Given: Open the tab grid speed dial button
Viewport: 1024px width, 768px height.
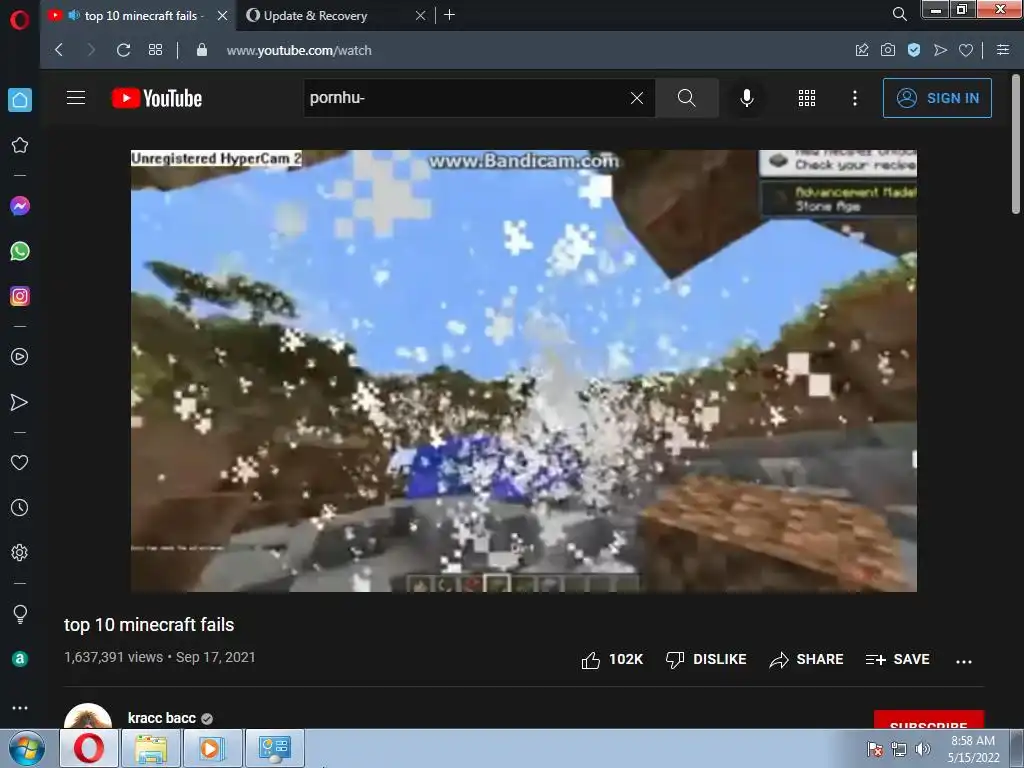Looking at the screenshot, I should [155, 50].
